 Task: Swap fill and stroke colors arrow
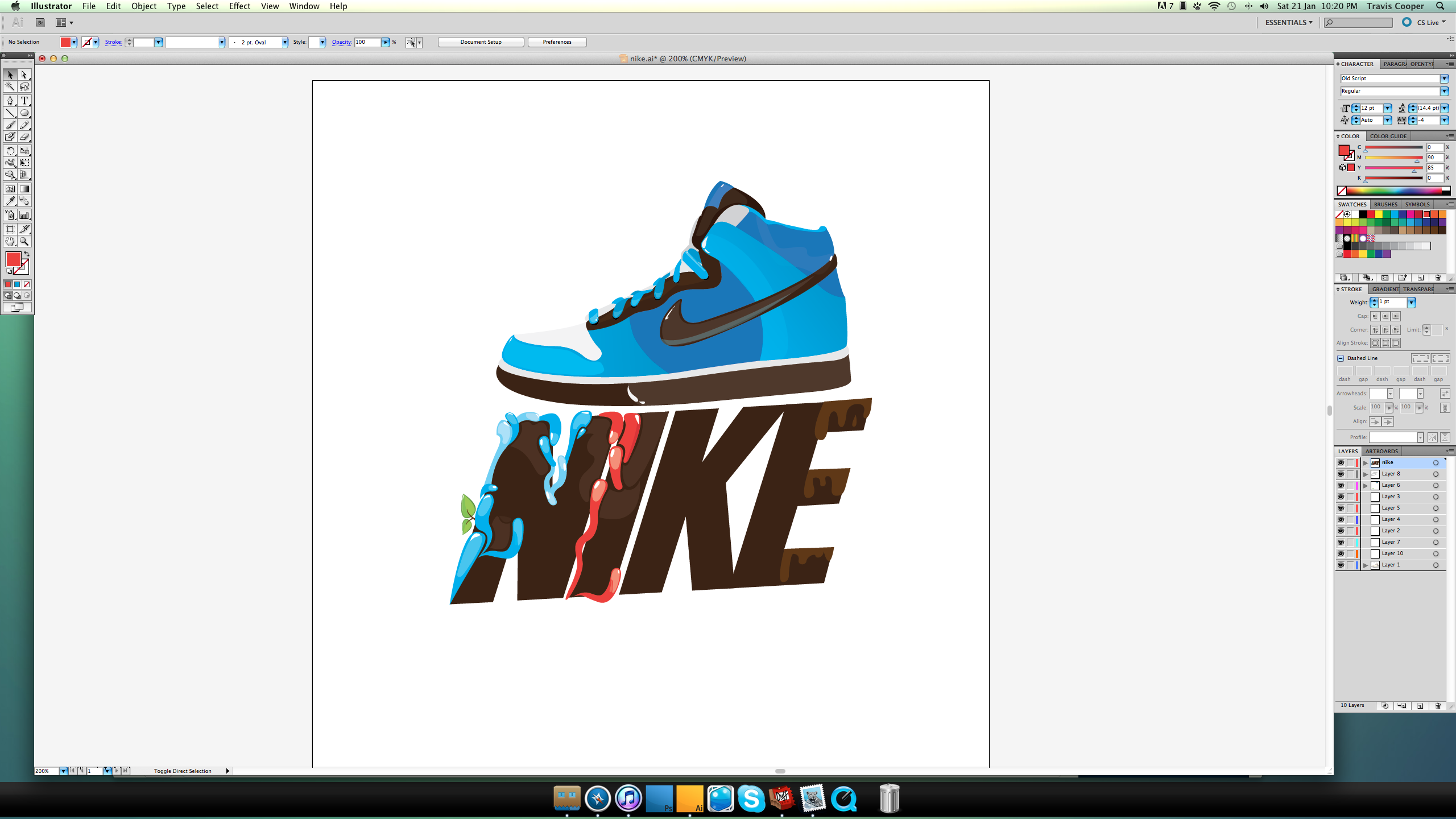(x=27, y=254)
